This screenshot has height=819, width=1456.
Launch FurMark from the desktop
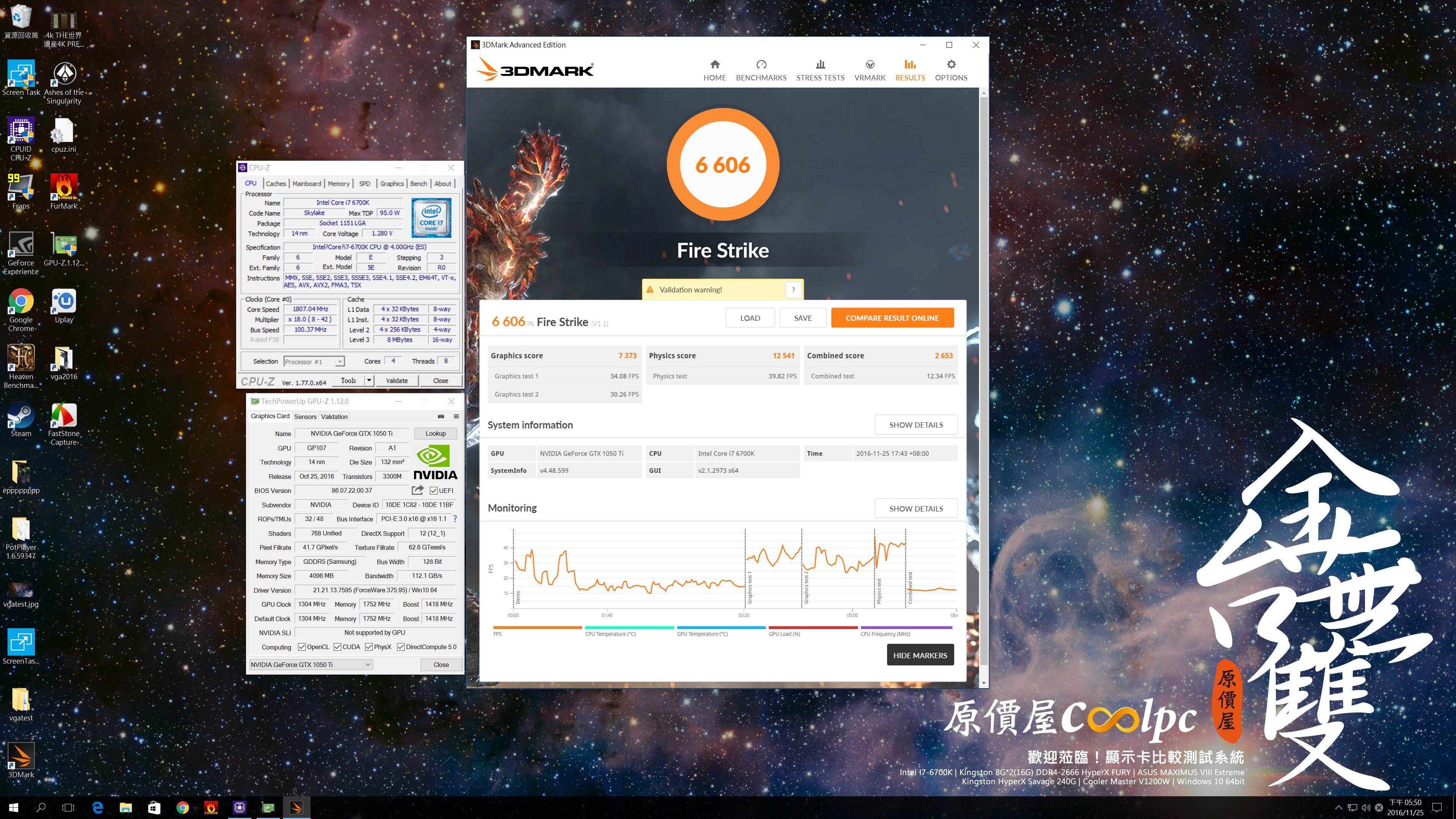64,191
